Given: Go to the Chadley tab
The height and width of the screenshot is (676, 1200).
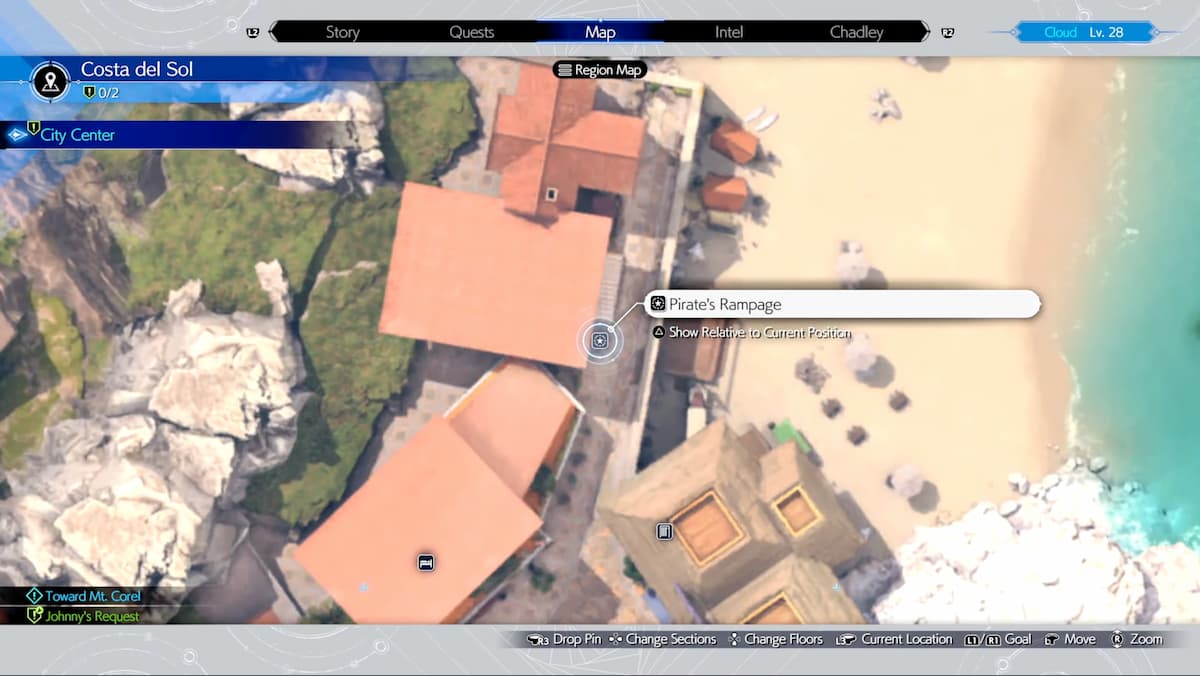Looking at the screenshot, I should [856, 32].
